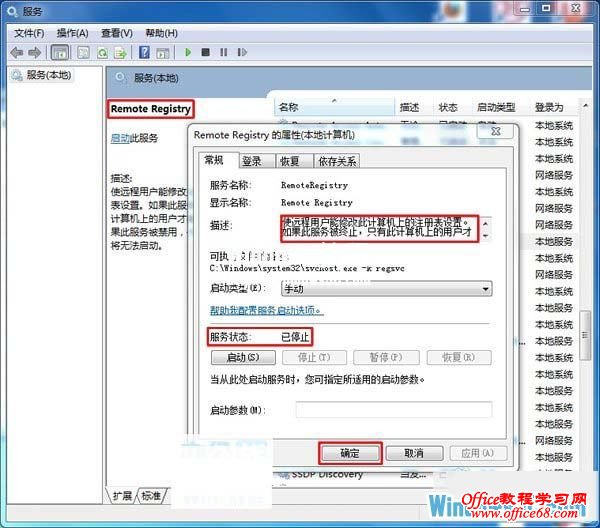
Task: Switch to the 标准 bottom tab
Action: click(151, 496)
